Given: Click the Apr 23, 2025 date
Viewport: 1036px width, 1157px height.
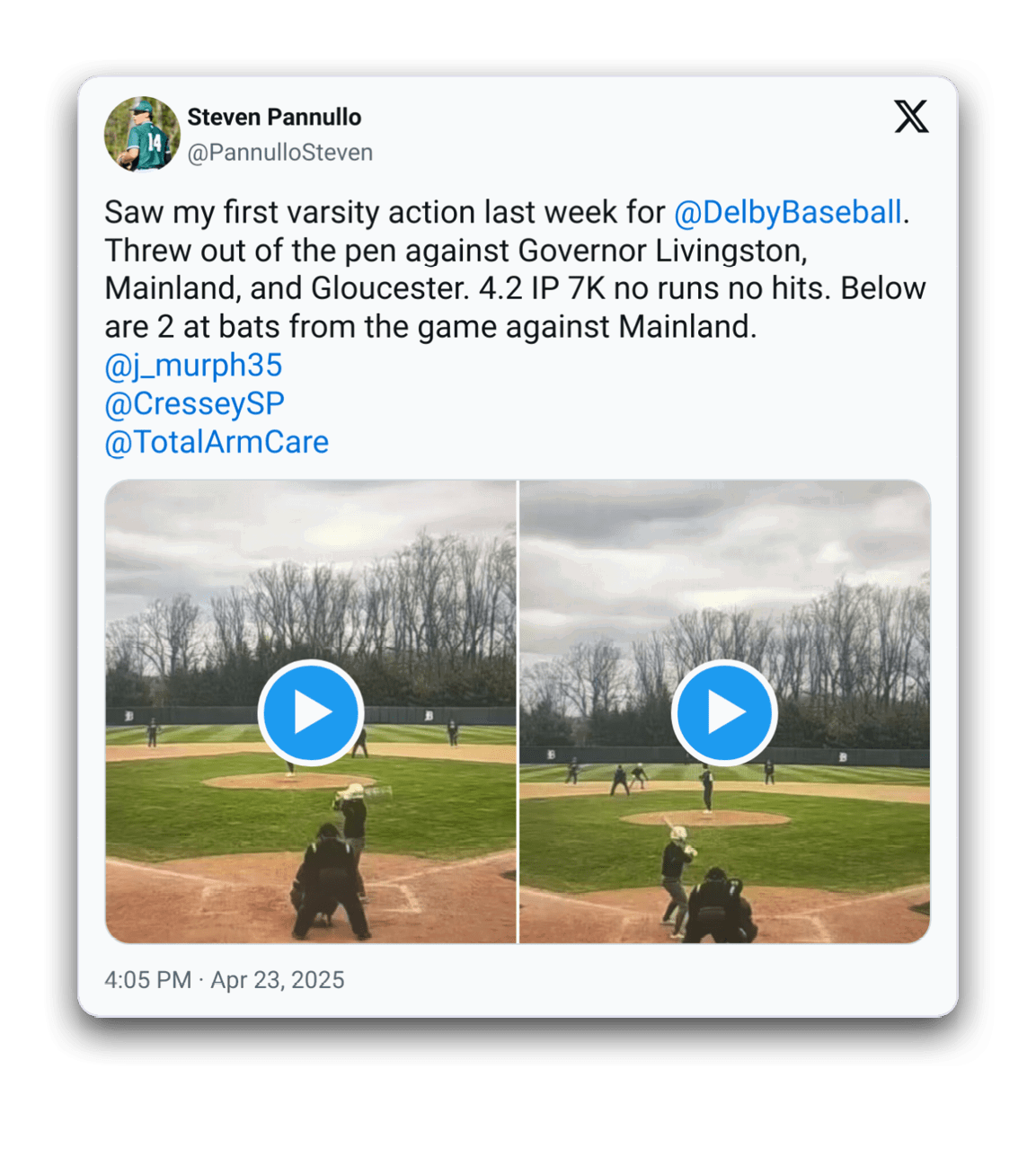Looking at the screenshot, I should (x=278, y=980).
